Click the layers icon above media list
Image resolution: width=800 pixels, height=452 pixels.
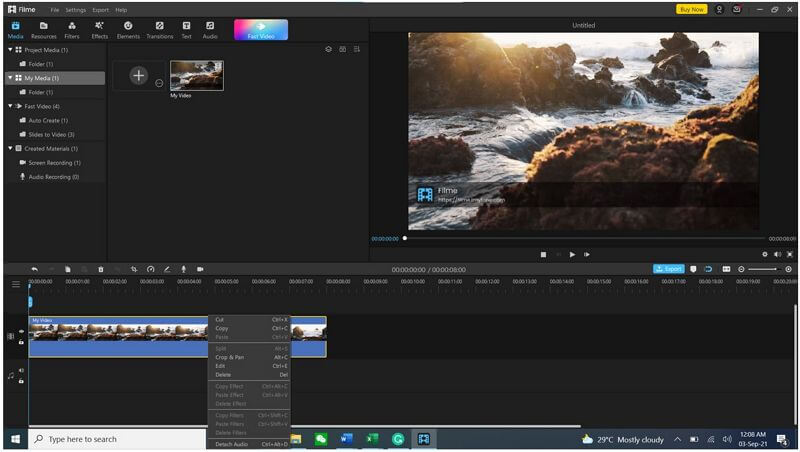[328, 49]
